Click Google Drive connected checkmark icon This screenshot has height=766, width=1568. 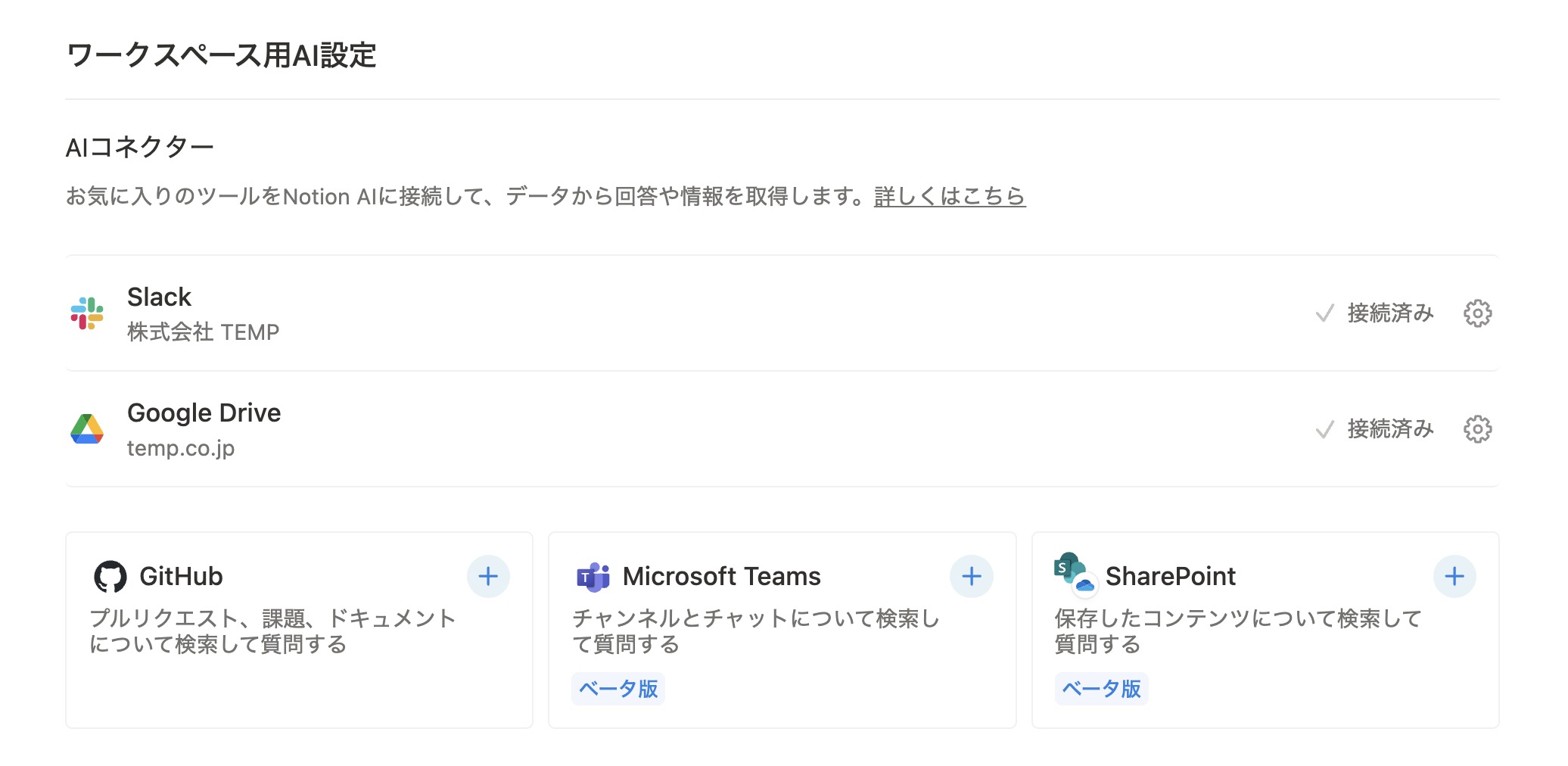tap(1324, 430)
